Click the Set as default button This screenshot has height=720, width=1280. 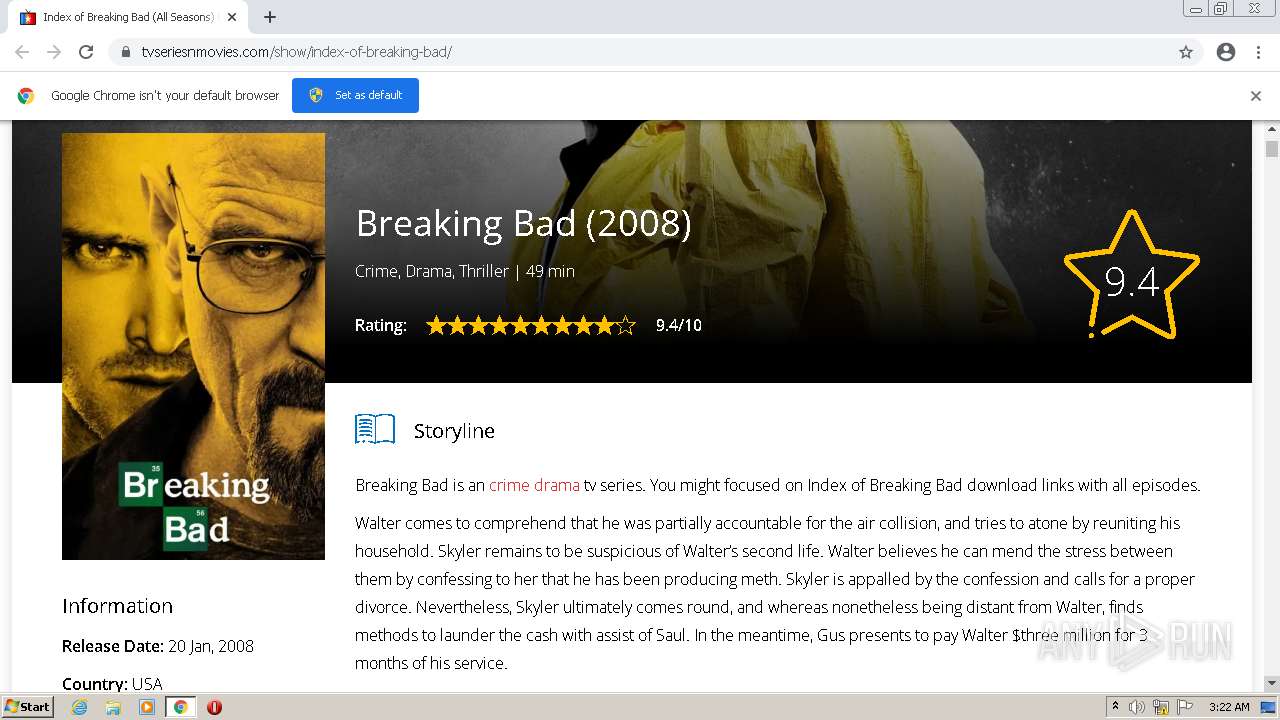[x=355, y=95]
